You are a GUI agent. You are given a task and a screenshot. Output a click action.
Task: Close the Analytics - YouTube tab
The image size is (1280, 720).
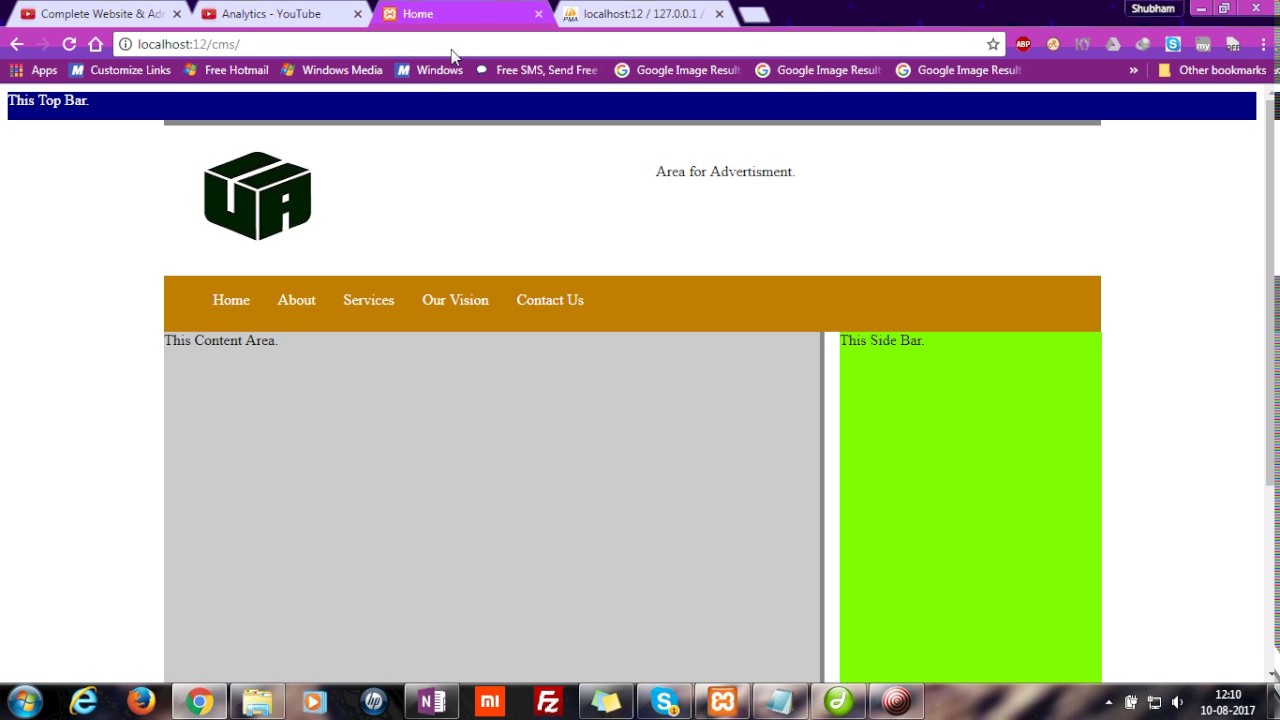click(x=358, y=14)
